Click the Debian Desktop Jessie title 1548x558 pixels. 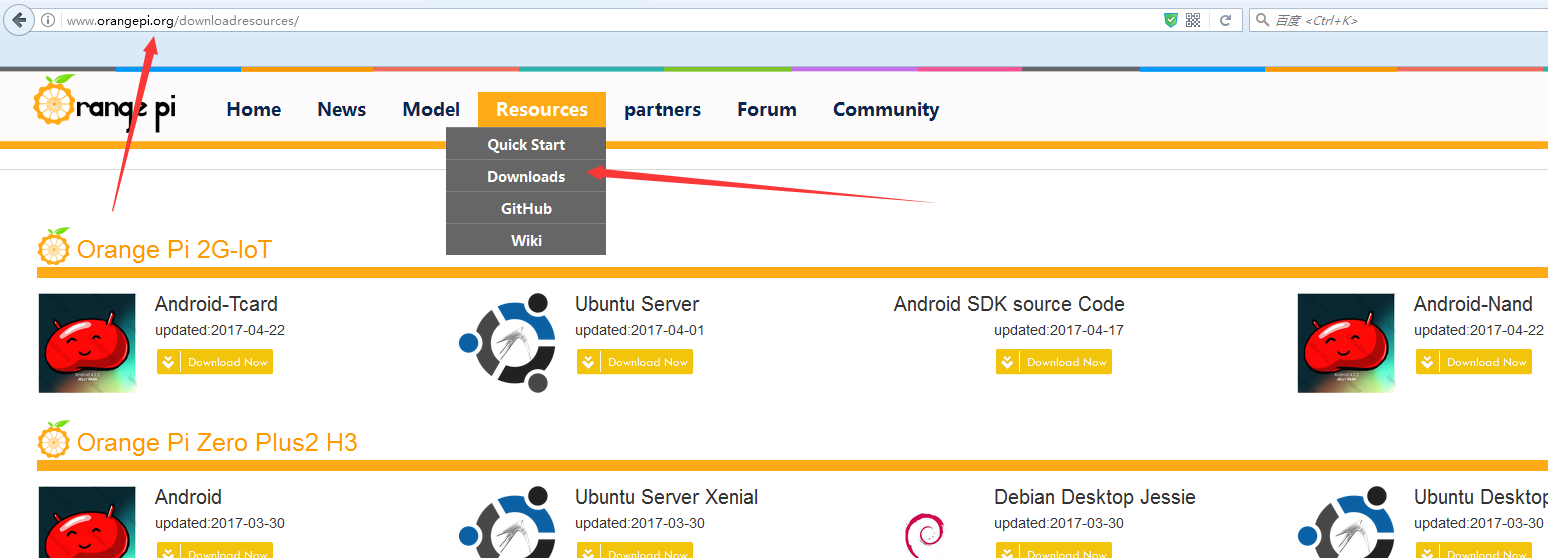tap(1095, 497)
